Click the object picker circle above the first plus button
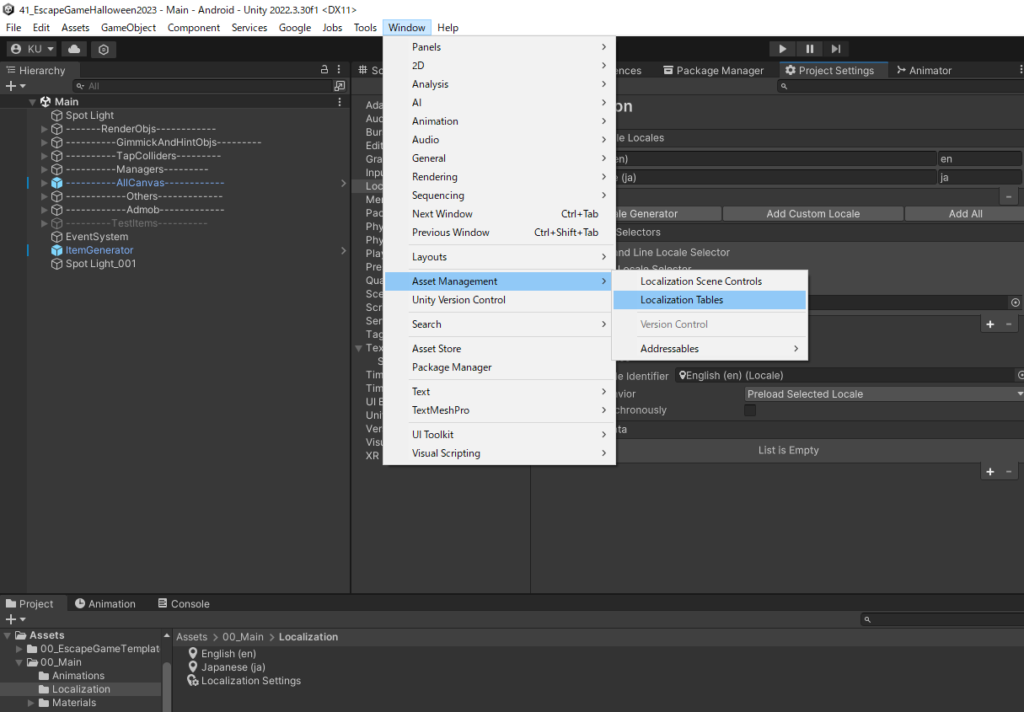This screenshot has width=1024, height=712. click(x=1015, y=302)
